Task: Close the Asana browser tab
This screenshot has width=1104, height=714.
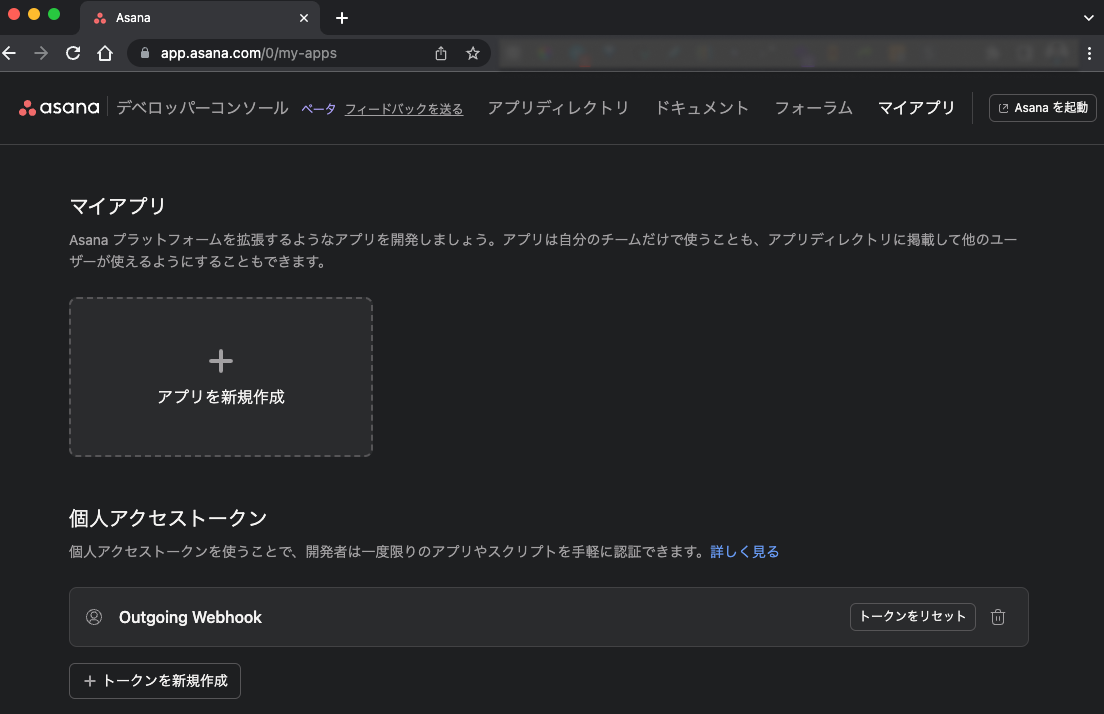Action: coord(303,18)
